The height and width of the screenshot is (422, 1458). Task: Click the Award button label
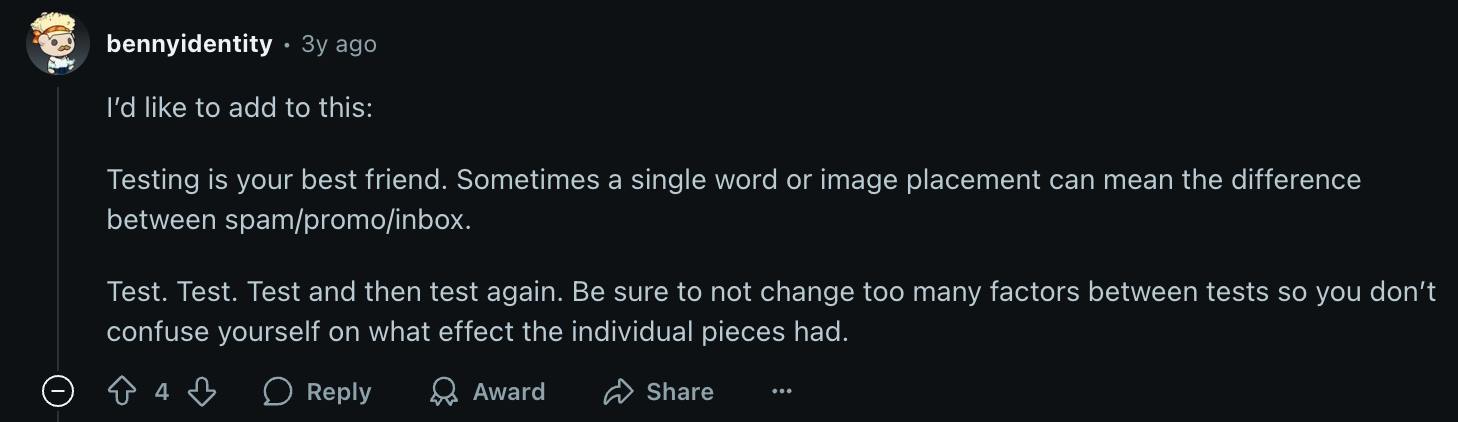coord(509,392)
